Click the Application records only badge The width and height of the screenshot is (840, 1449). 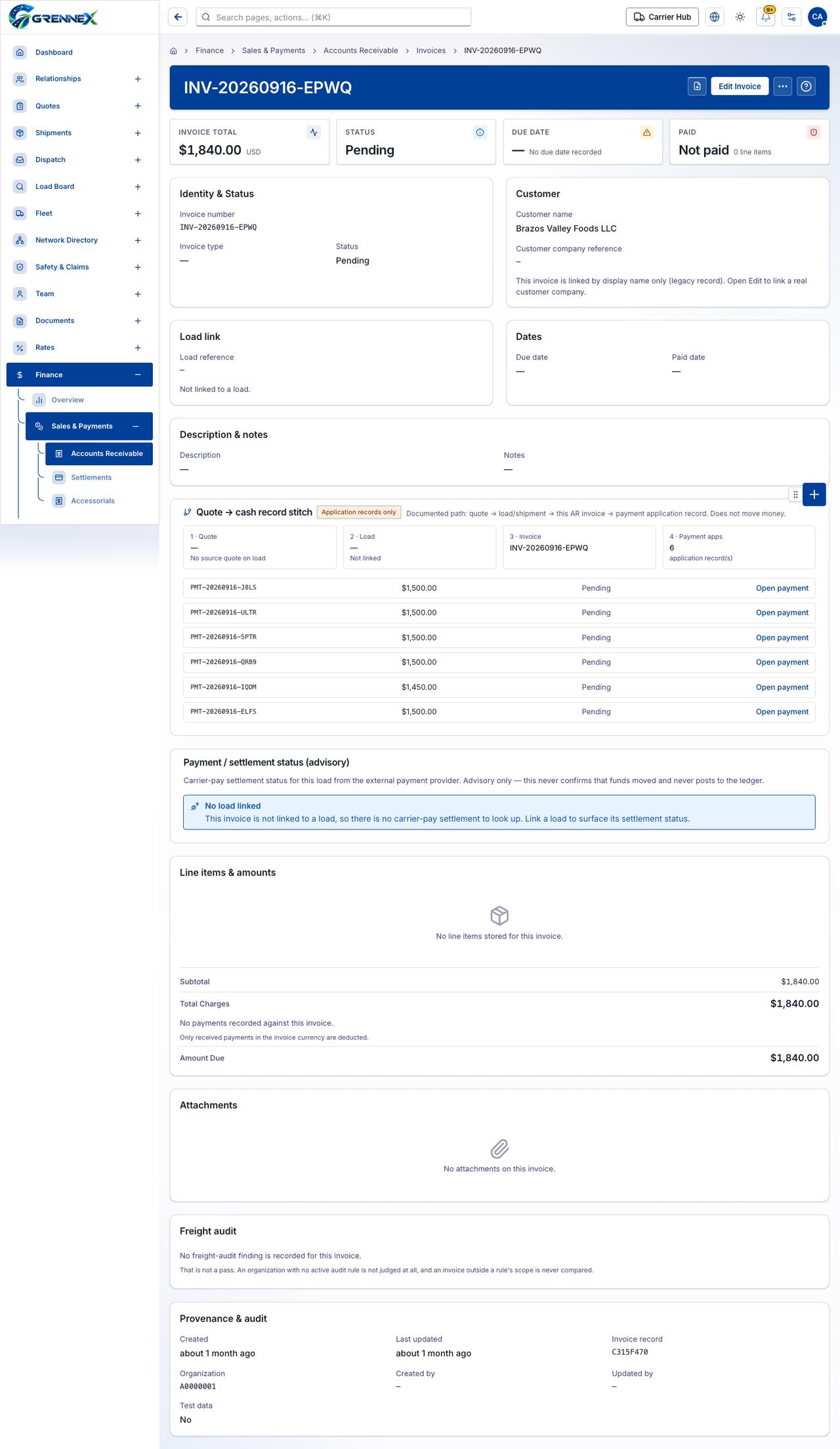(x=359, y=513)
